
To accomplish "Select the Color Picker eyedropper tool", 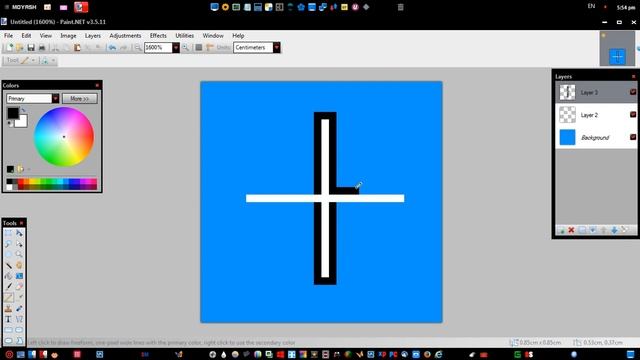I will point(19,298).
